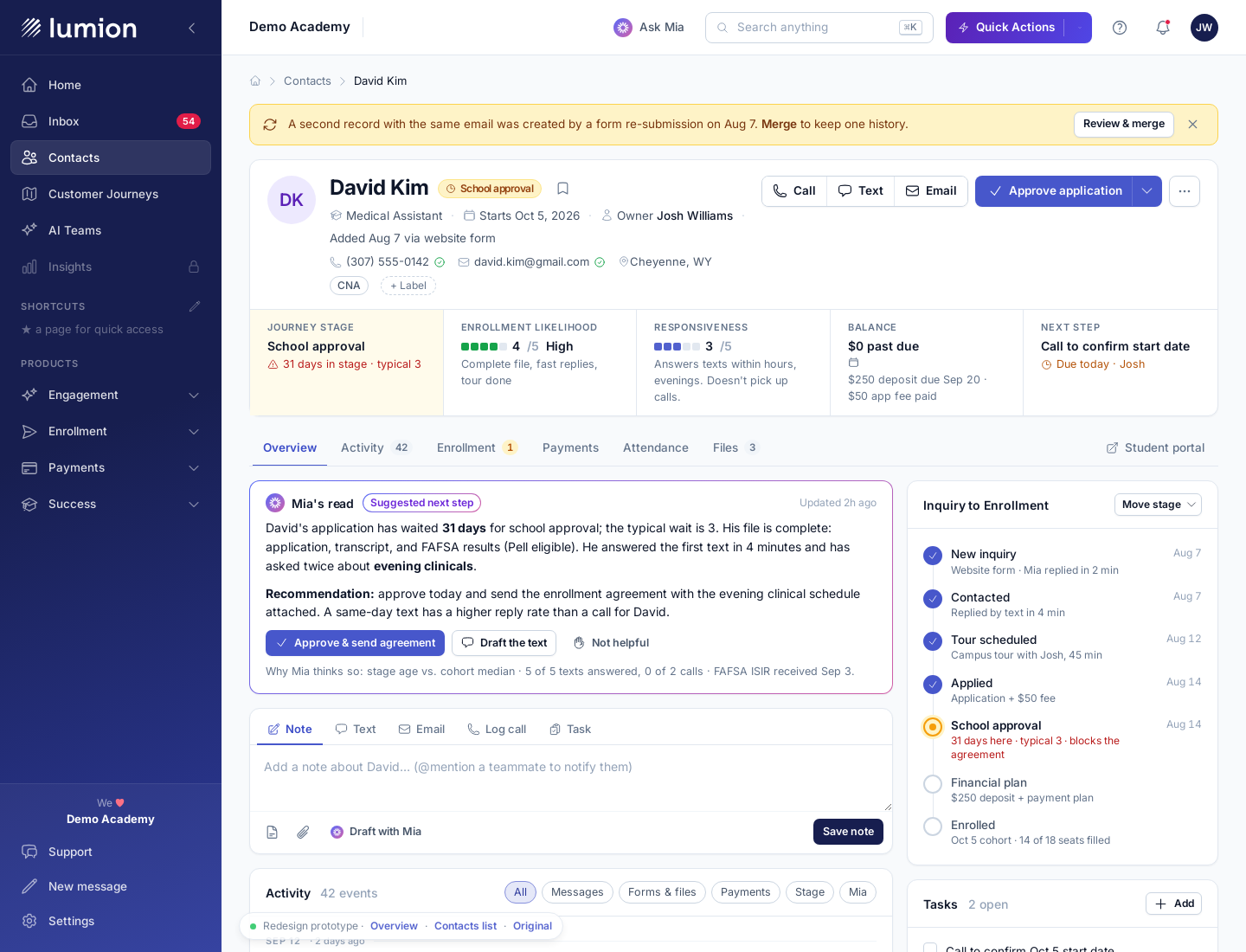Navigate to the Contacts breadcrumb
The width and height of the screenshot is (1246, 952).
(x=307, y=80)
